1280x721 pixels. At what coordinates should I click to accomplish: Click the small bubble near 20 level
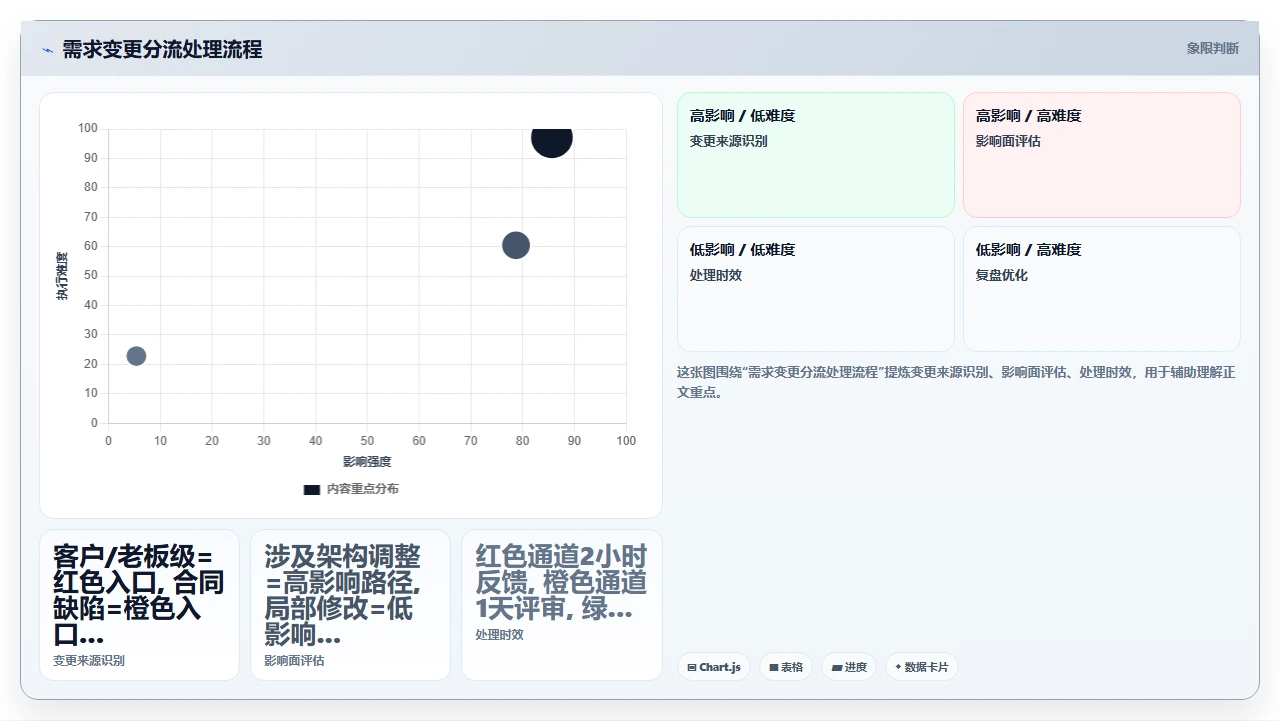tap(136, 356)
